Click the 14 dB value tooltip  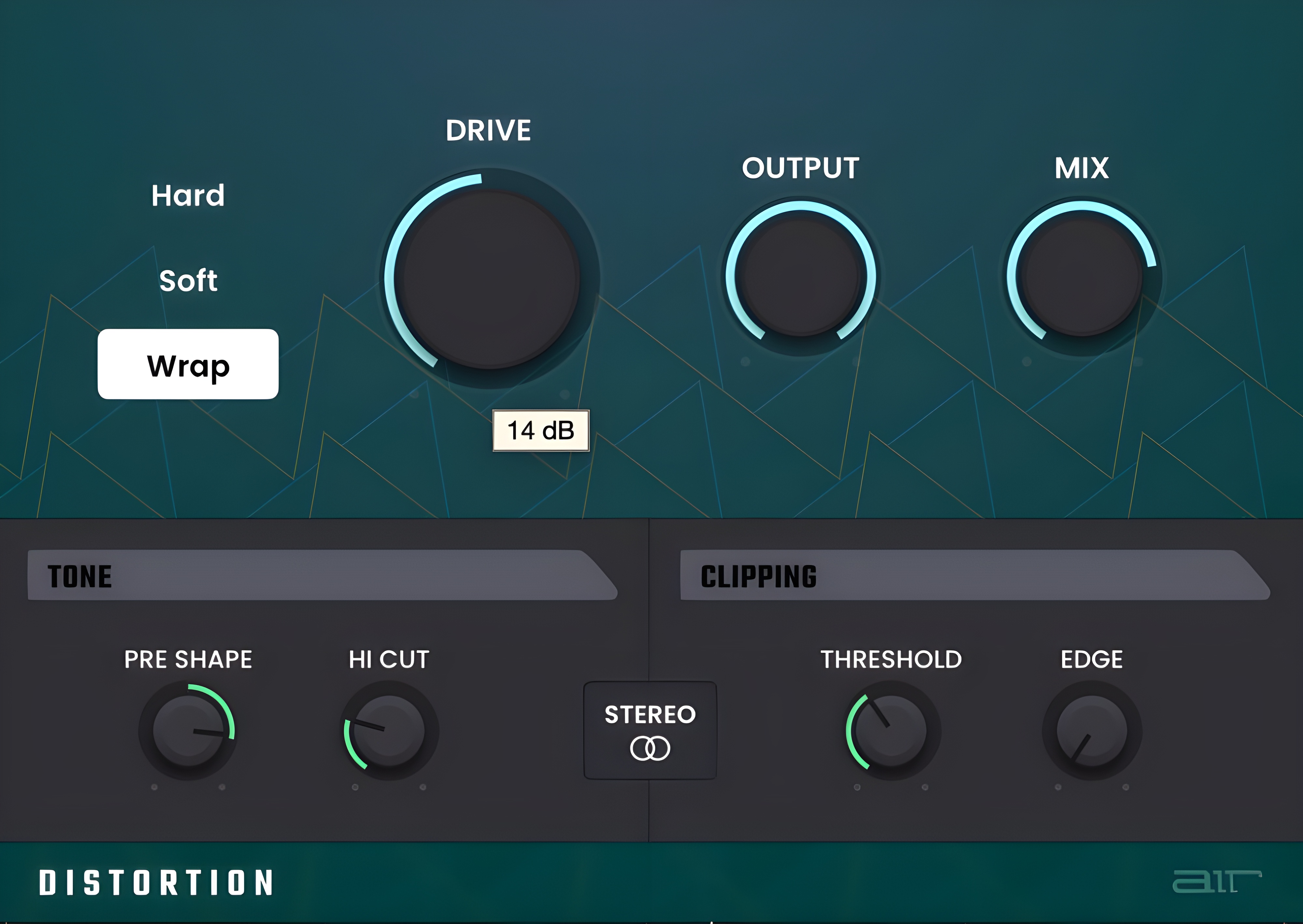pos(540,431)
